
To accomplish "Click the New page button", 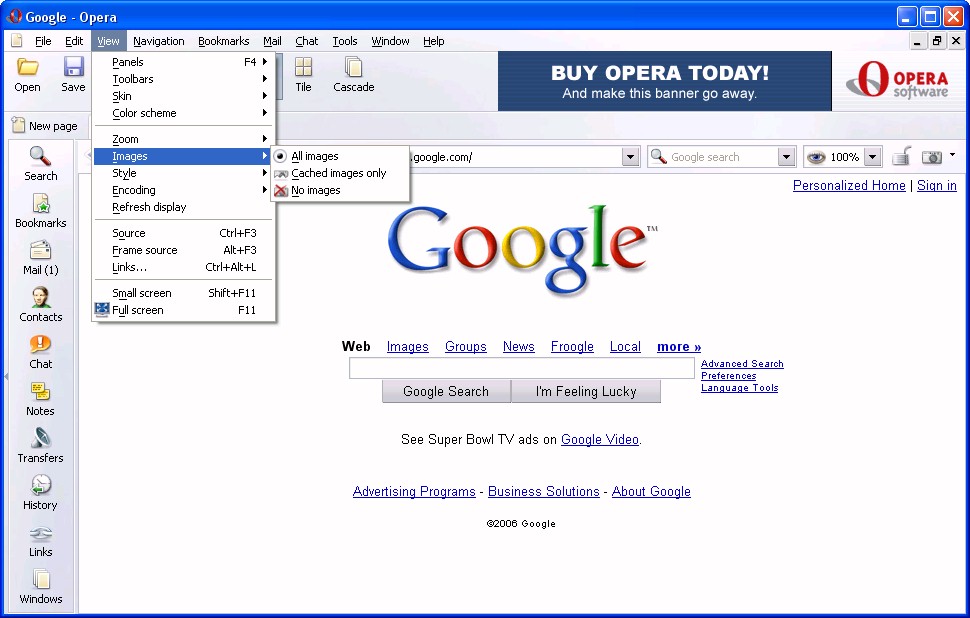I will click(45, 126).
